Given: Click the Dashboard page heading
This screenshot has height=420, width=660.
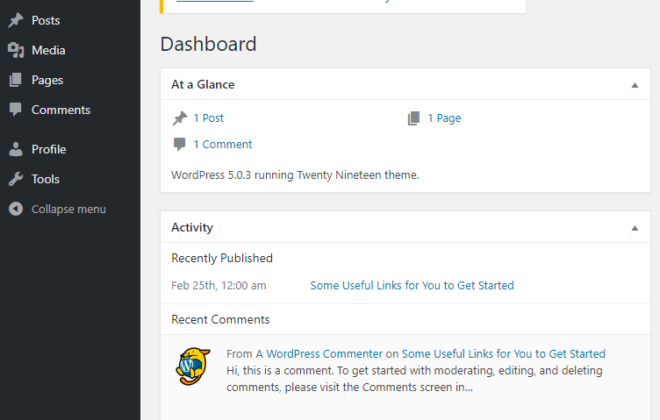Looking at the screenshot, I should click(x=208, y=44).
